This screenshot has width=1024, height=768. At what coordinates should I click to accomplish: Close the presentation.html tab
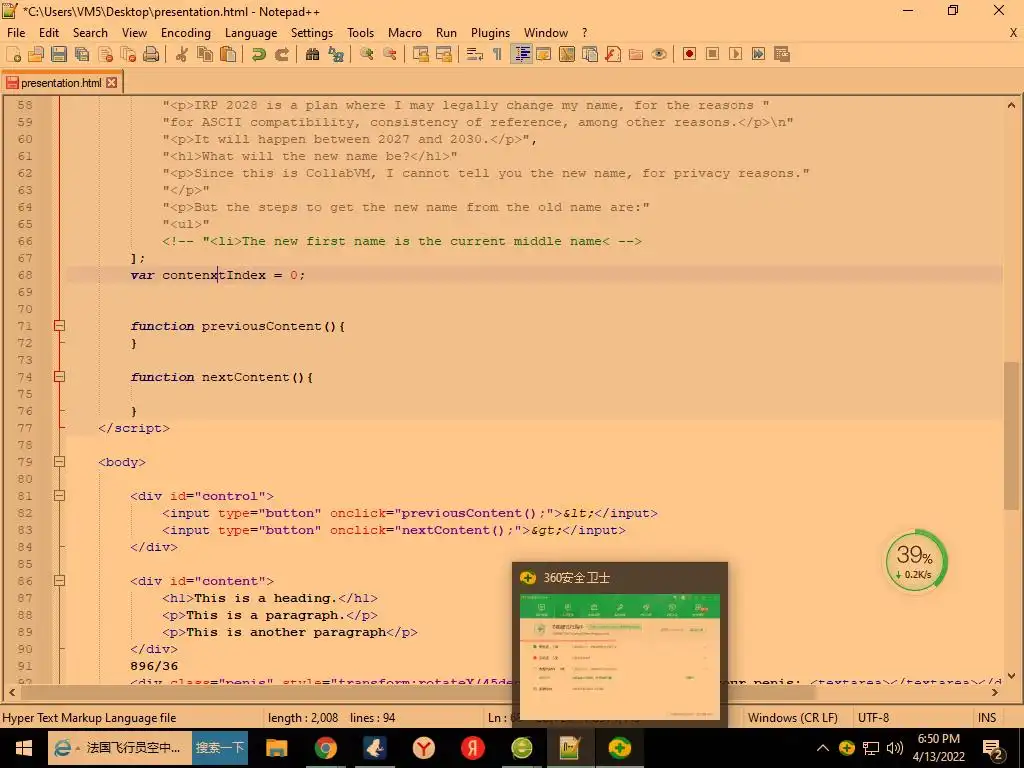pyautogui.click(x=112, y=83)
